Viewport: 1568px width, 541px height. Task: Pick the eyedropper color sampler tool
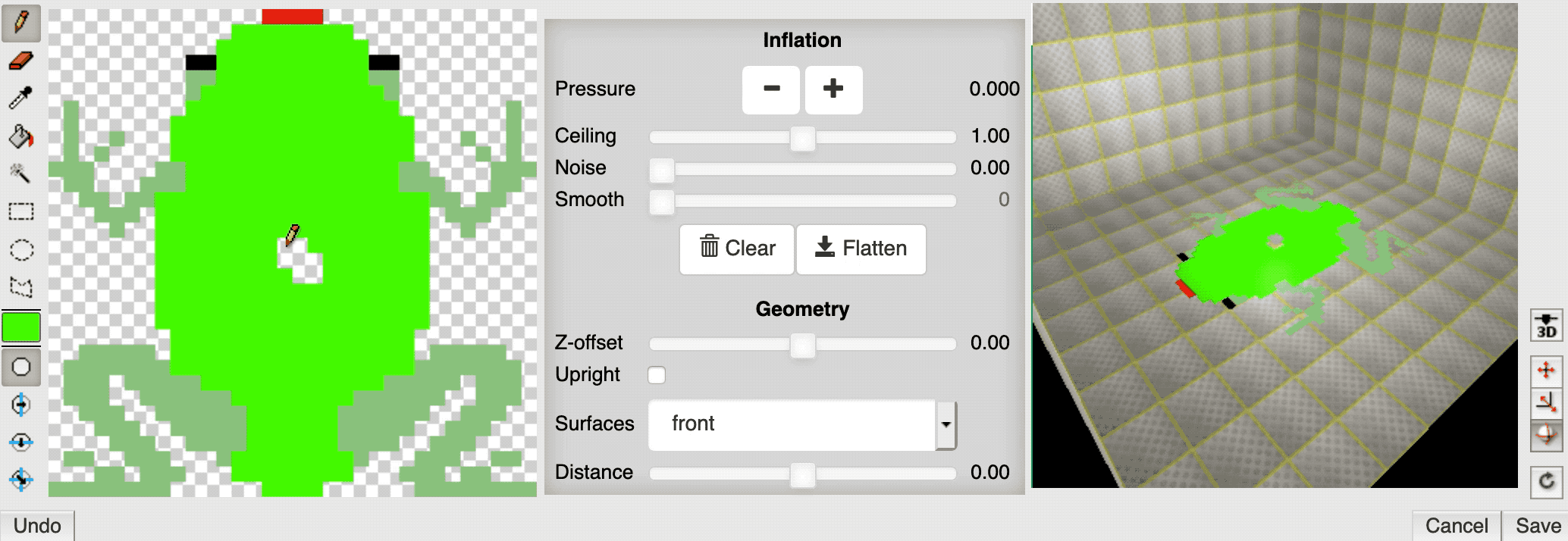(21, 99)
